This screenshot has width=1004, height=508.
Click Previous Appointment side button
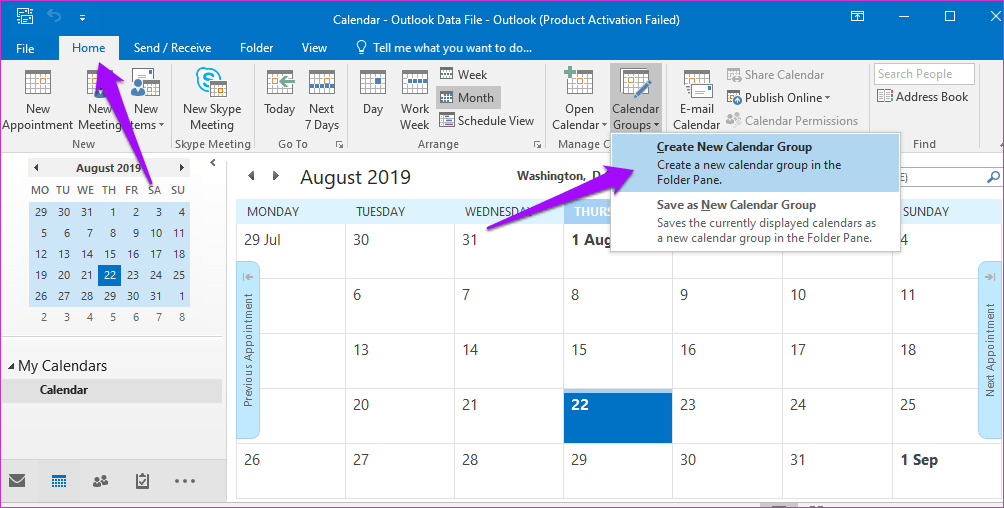coord(248,350)
